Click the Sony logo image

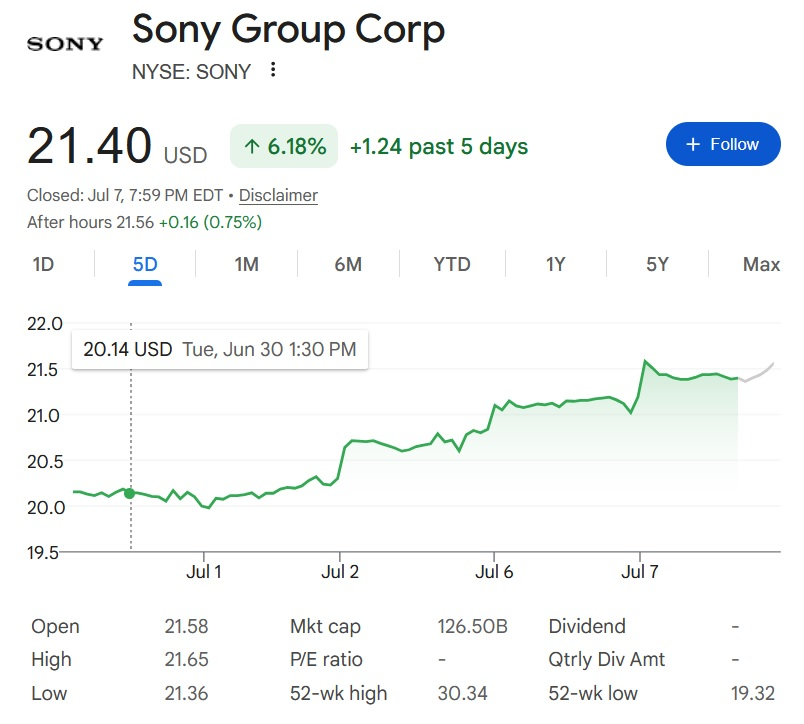pos(65,44)
